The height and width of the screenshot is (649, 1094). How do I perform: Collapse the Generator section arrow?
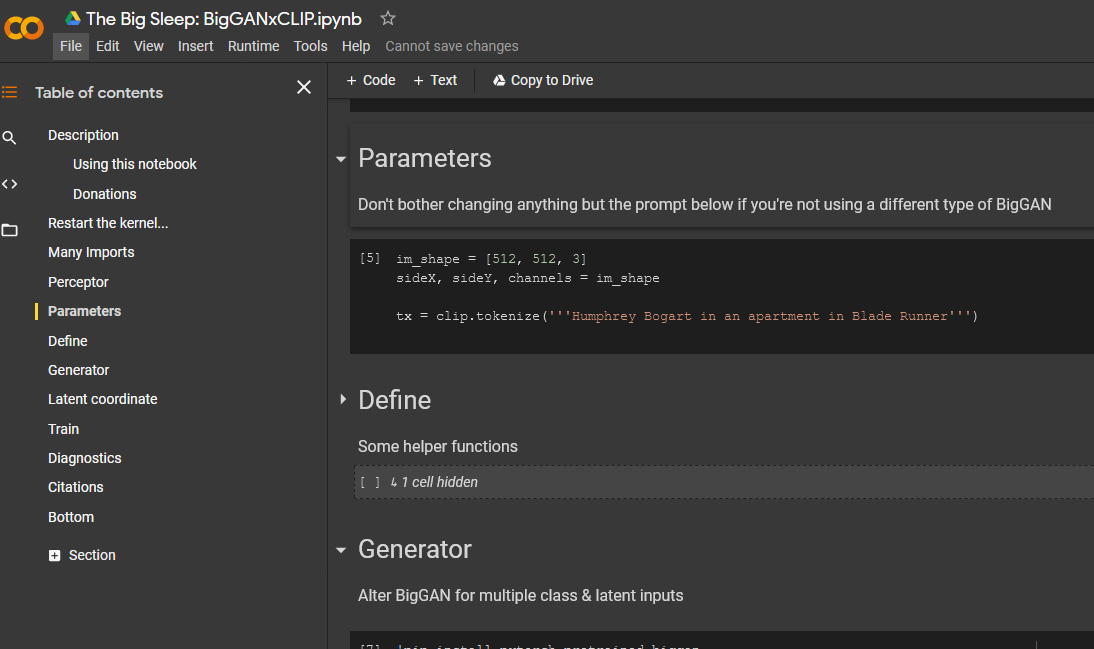click(341, 550)
